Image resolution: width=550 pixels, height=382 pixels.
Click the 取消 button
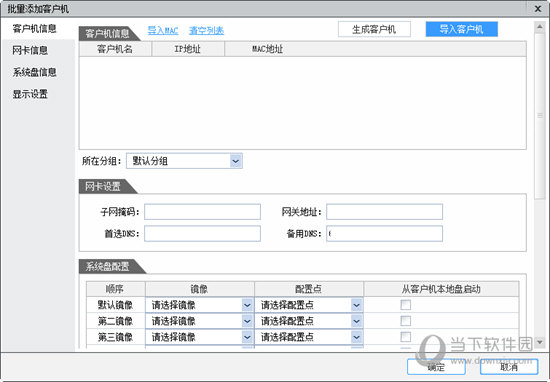pyautogui.click(x=509, y=367)
